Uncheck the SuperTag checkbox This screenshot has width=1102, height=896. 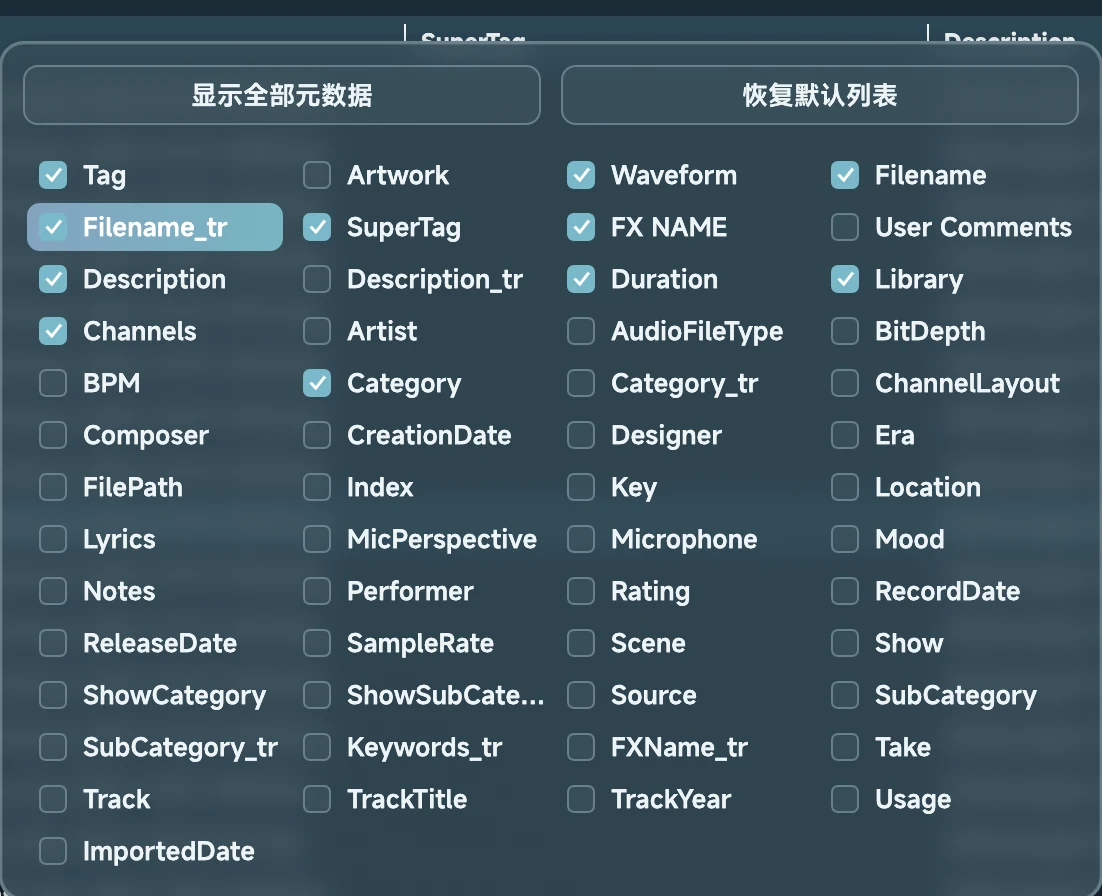pos(317,227)
